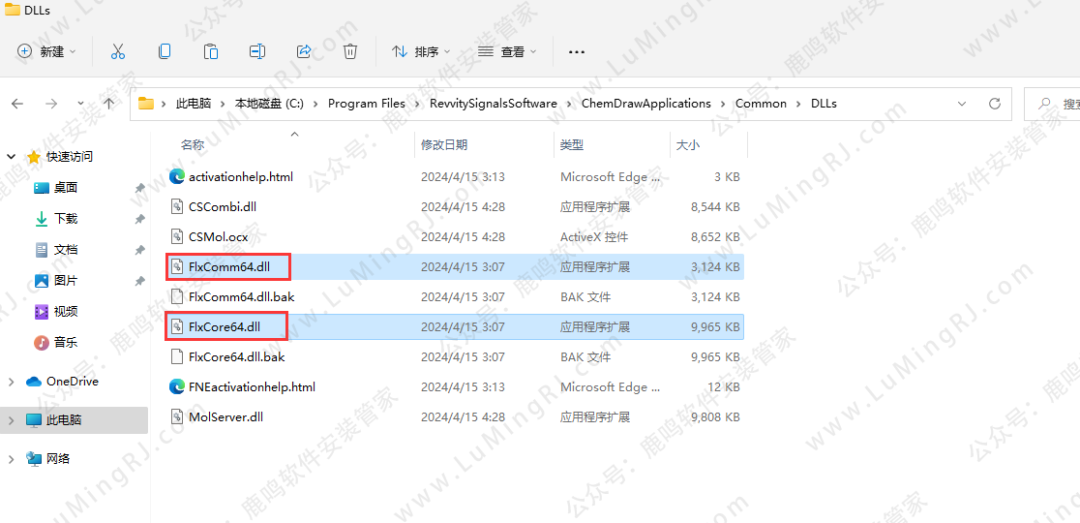Expand address bar history dropdown arrow
This screenshot has width=1080, height=523.
point(962,103)
